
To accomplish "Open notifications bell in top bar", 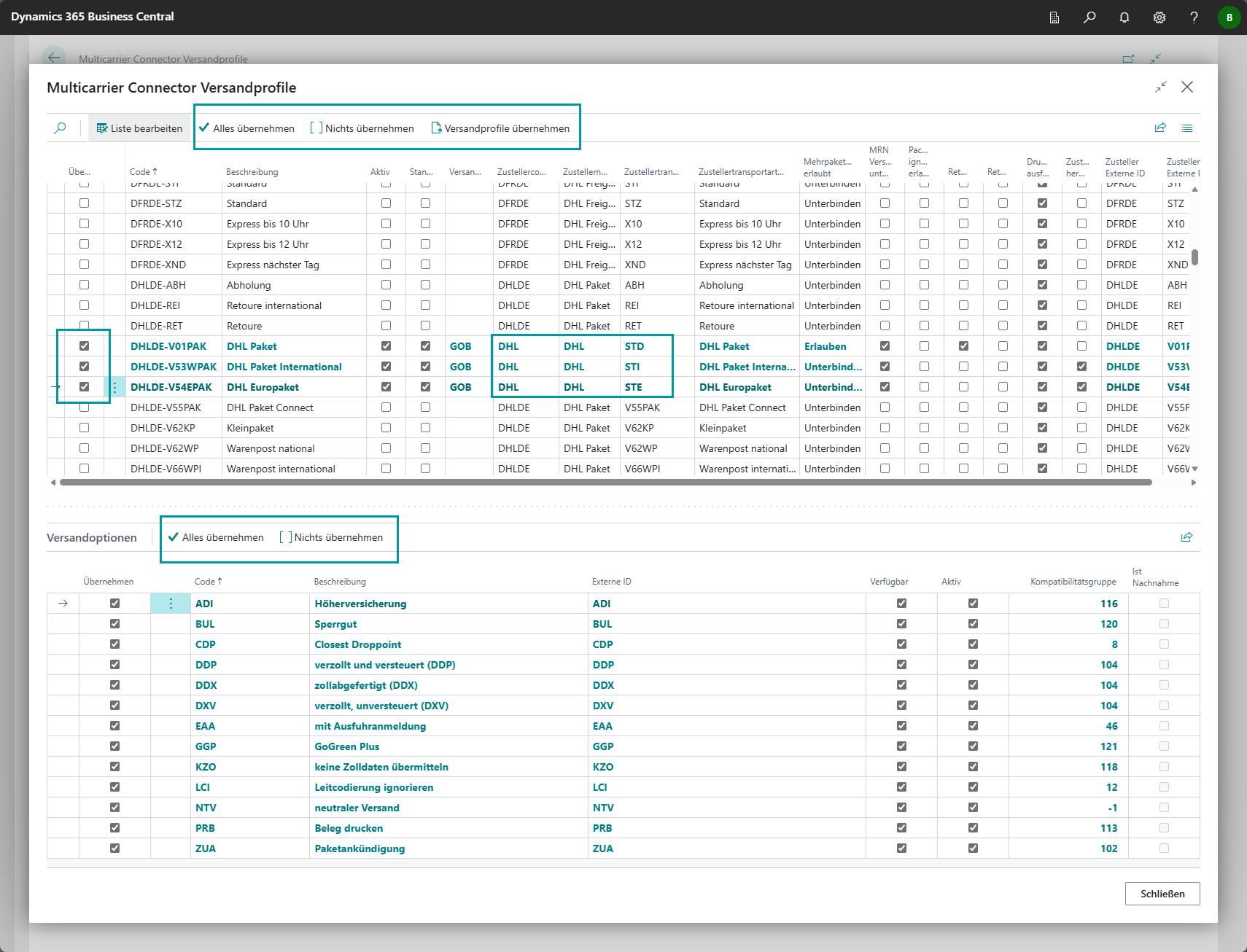I will point(1124,17).
